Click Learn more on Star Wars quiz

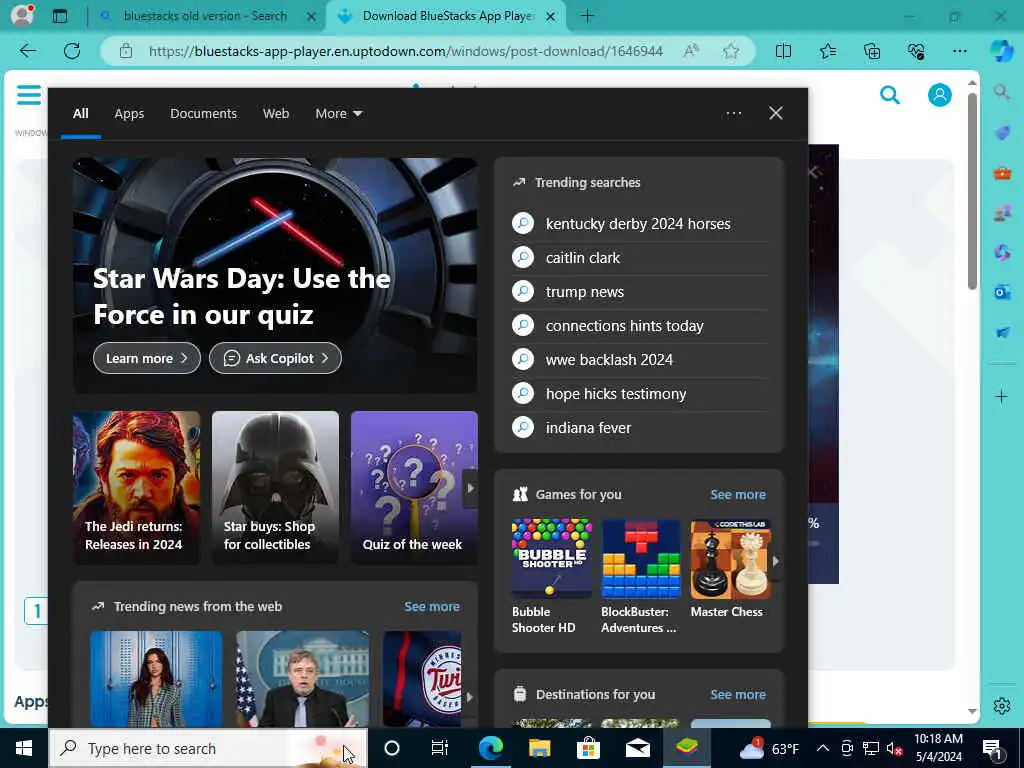pyautogui.click(x=147, y=359)
